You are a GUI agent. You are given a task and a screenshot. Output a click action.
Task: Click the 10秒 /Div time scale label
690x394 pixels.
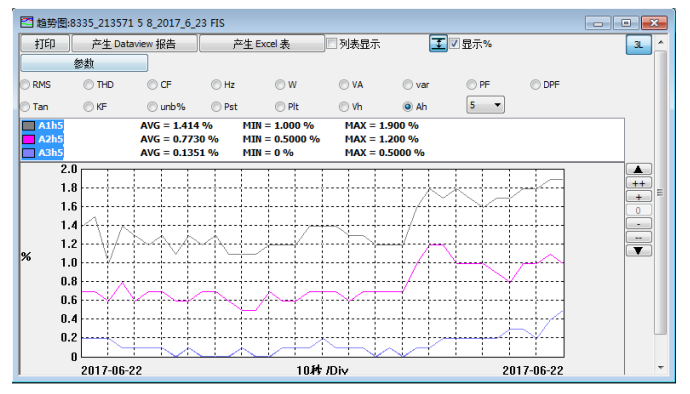[322, 370]
